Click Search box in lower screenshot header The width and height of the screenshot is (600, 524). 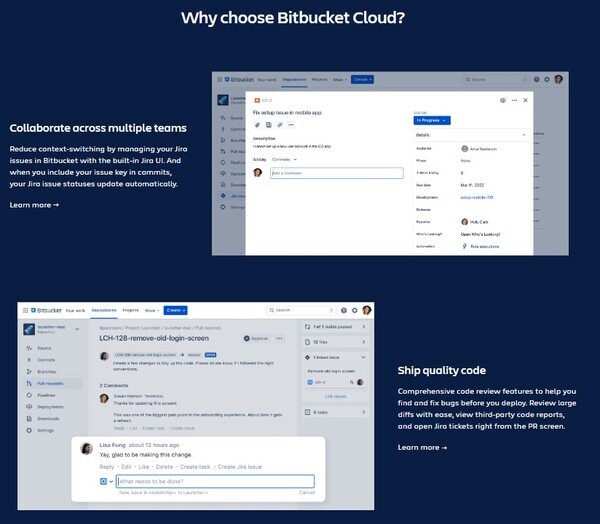point(301,310)
